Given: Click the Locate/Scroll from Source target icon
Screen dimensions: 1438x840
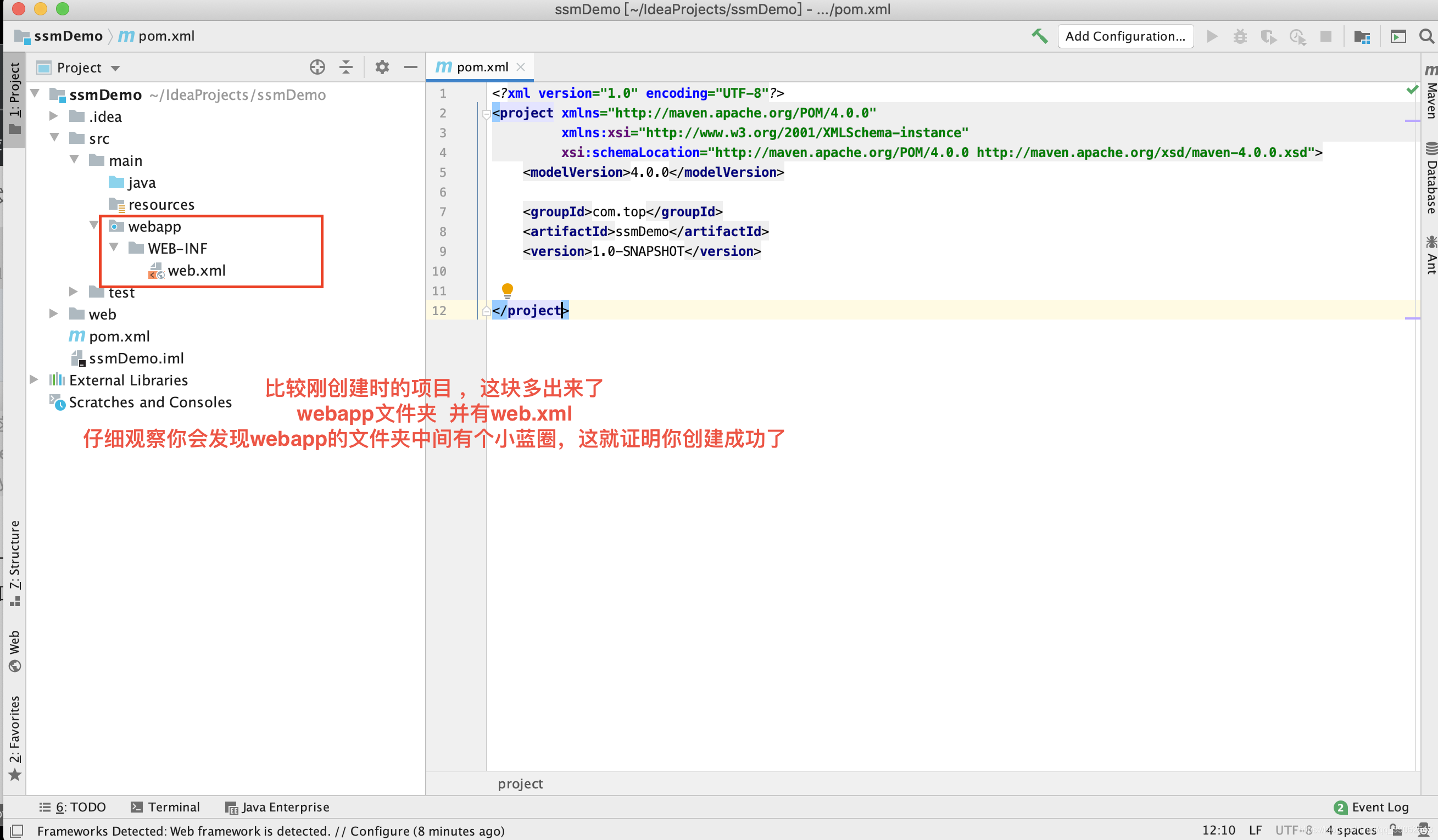Looking at the screenshot, I should coord(317,68).
